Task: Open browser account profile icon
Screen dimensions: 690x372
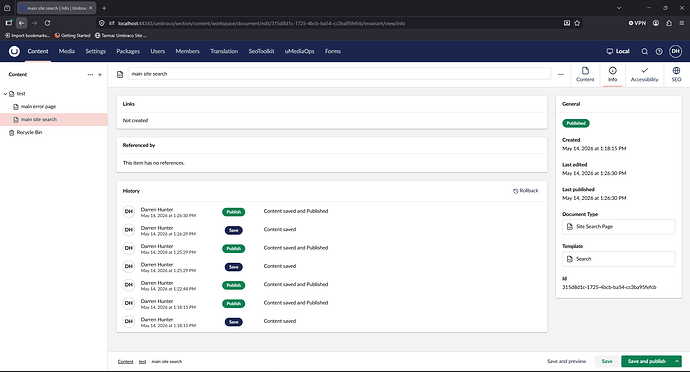Action: pos(656,23)
